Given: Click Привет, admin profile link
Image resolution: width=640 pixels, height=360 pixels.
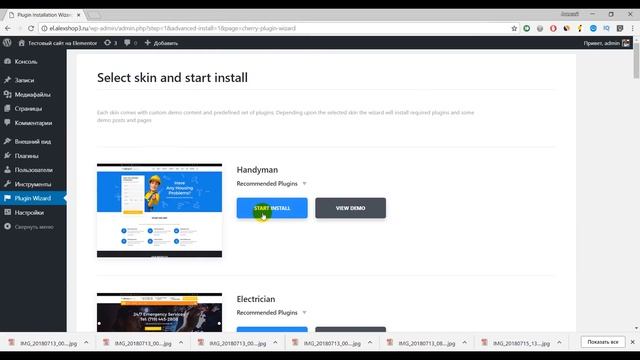Looking at the screenshot, I should click(x=601, y=43).
